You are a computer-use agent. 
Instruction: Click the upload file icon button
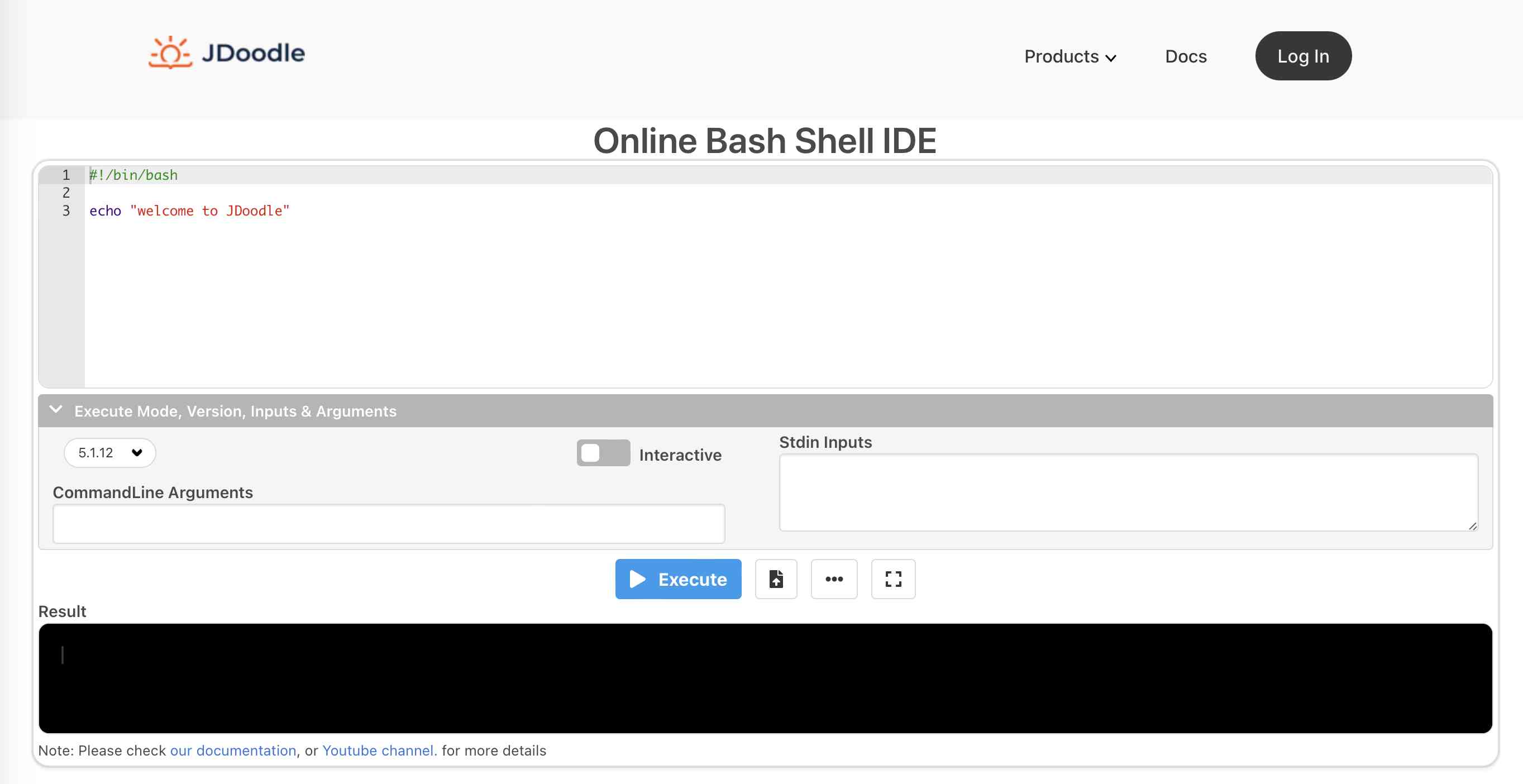(776, 579)
